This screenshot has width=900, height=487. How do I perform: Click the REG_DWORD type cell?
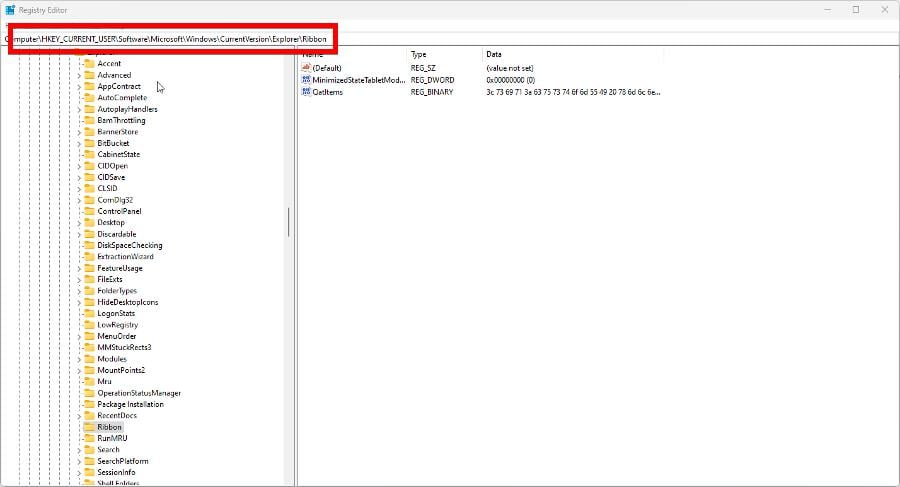[x=432, y=80]
